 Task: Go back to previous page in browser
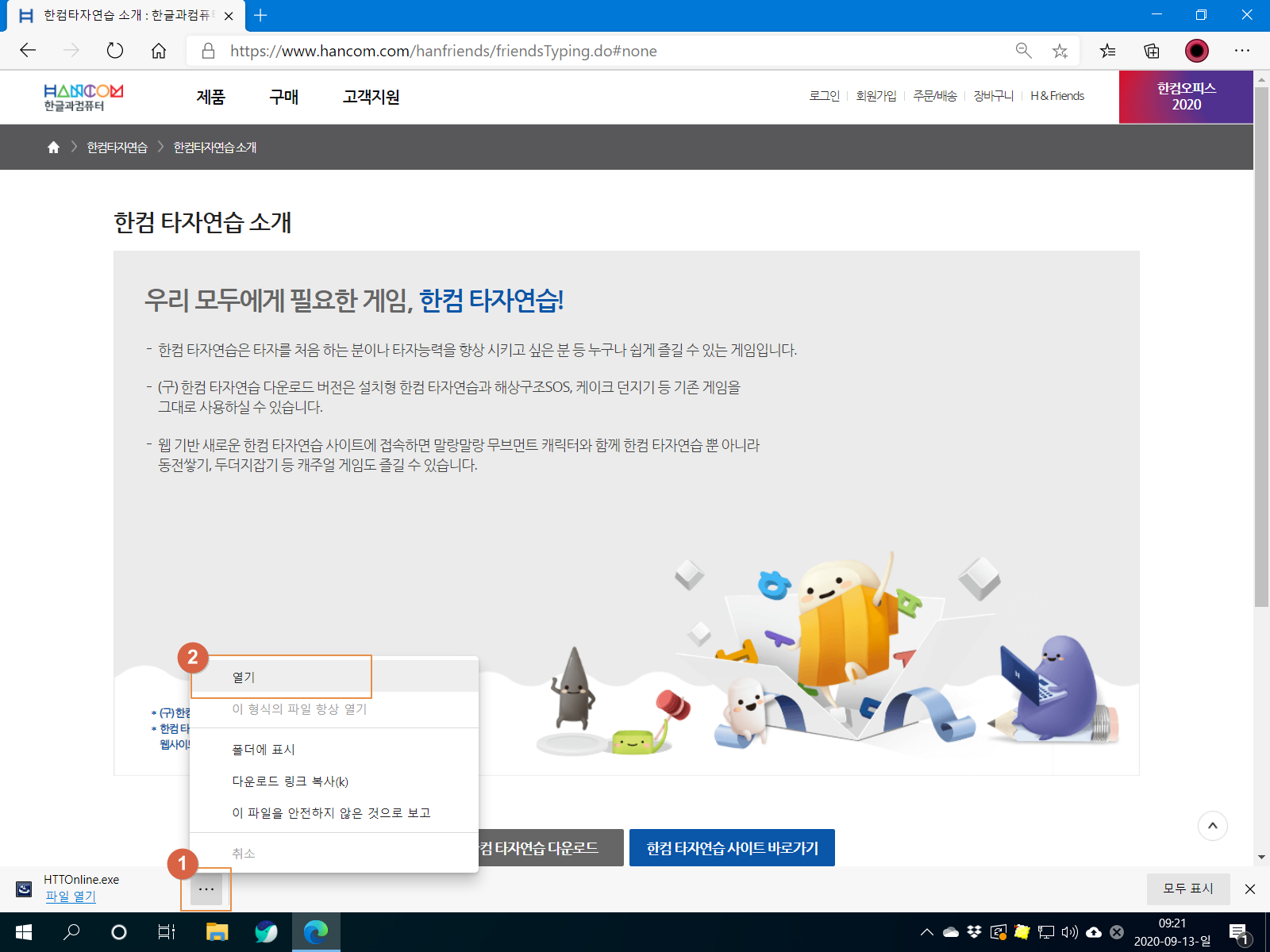29,51
